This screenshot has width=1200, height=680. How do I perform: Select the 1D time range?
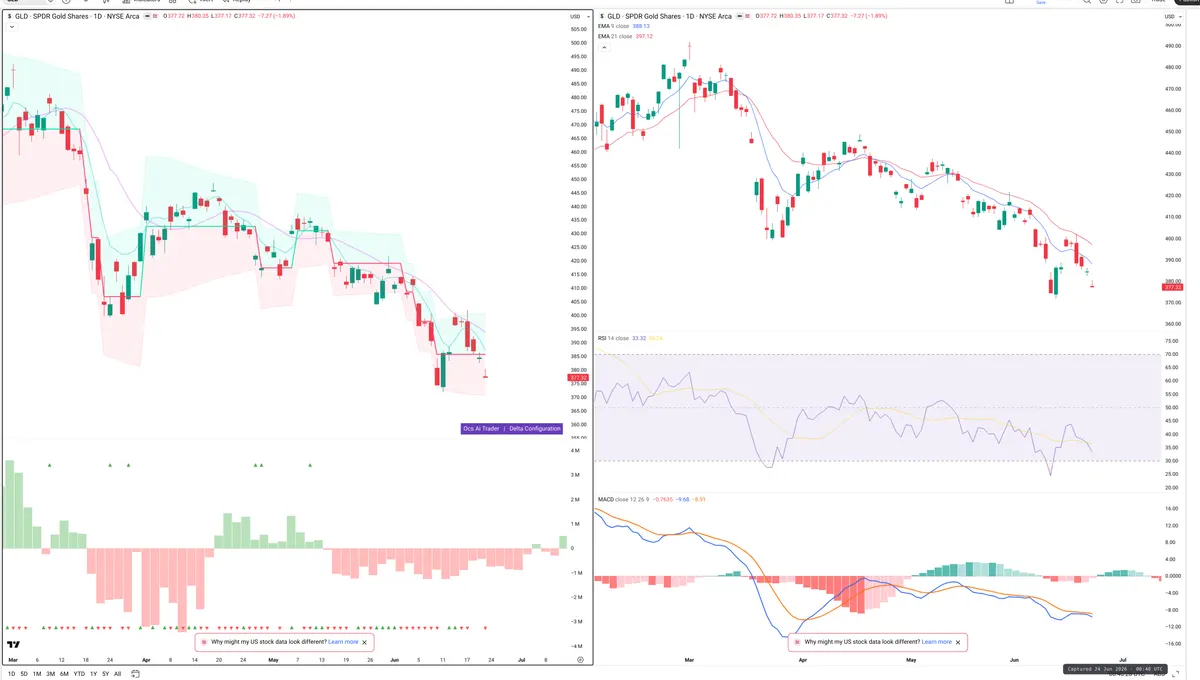(11, 674)
